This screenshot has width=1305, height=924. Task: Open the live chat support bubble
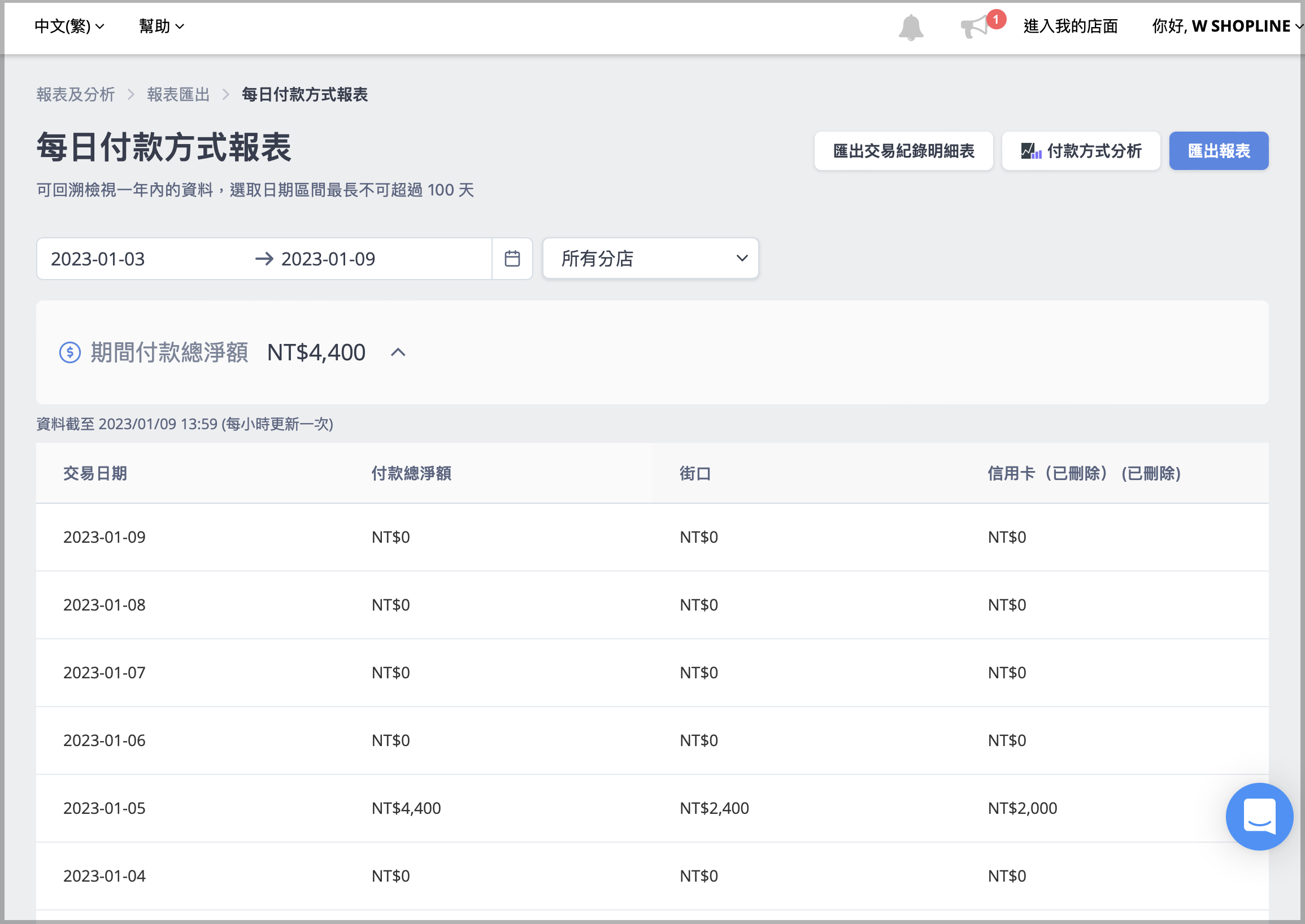(x=1259, y=816)
